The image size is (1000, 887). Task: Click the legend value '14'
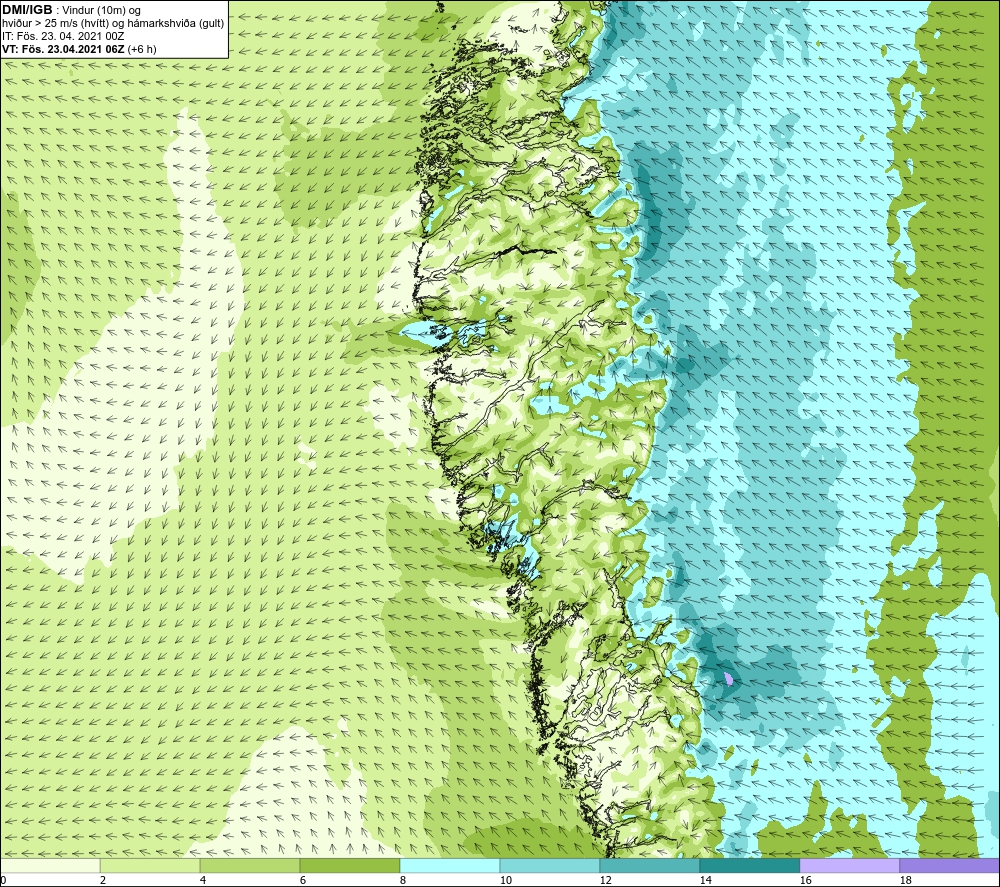(x=705, y=881)
